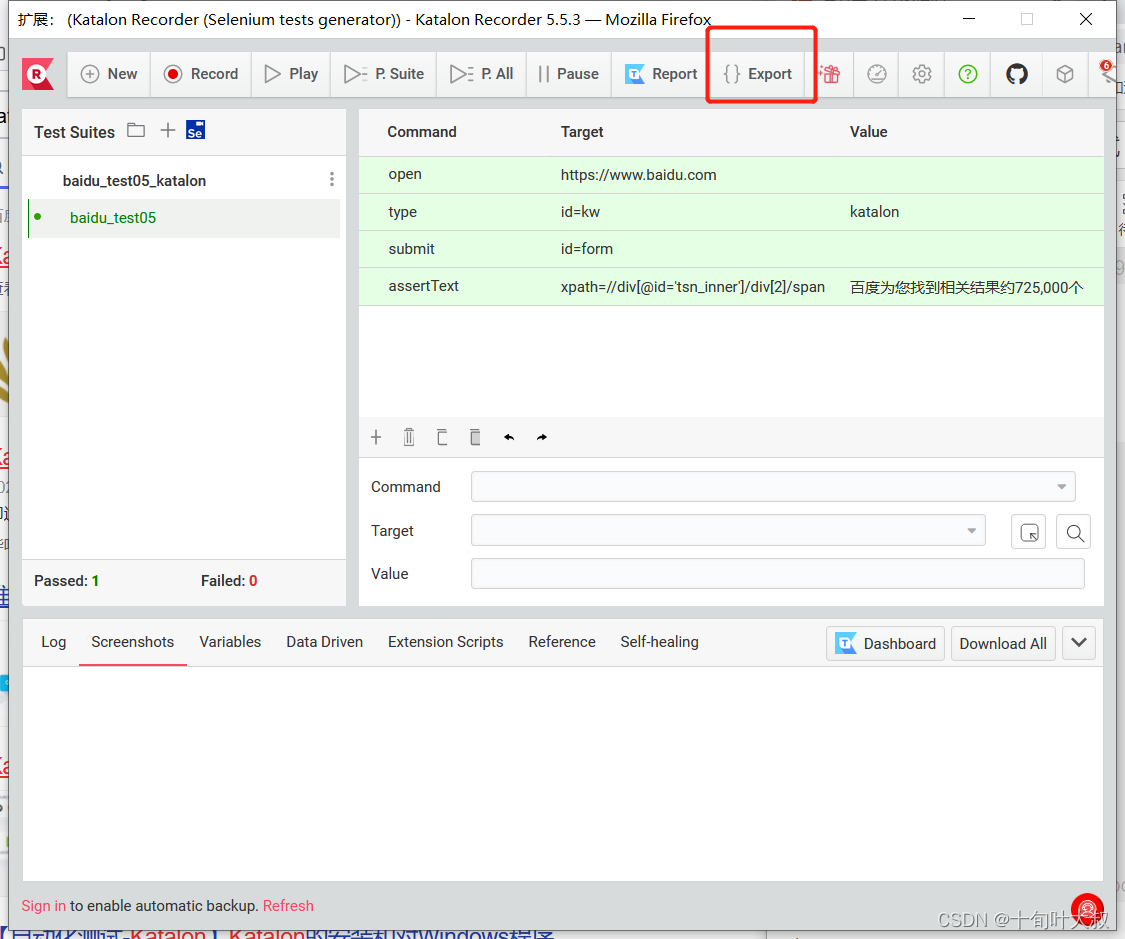Screen dimensions: 1125x939
Task: Open settings gear icon
Action: 922,74
